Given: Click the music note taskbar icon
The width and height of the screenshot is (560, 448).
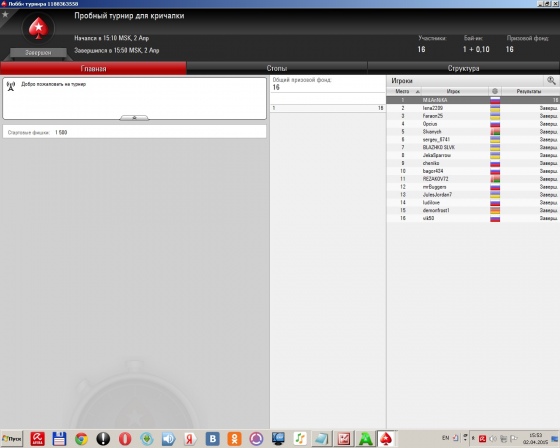Looking at the screenshot, I should coord(300,439).
